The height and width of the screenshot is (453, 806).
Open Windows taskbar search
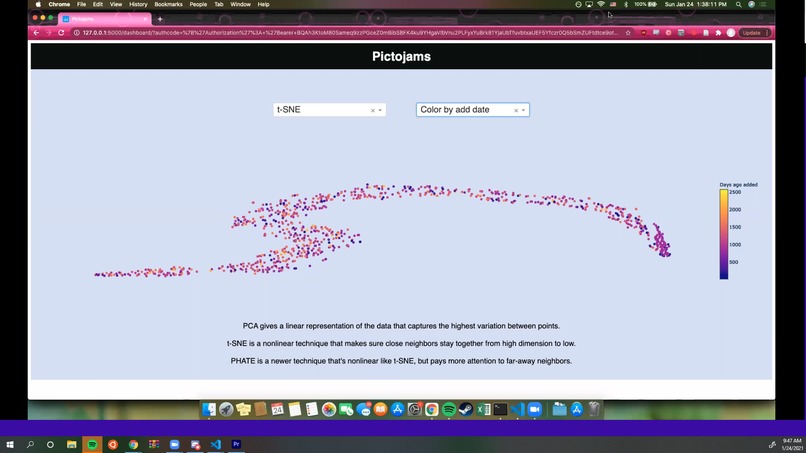coord(30,444)
